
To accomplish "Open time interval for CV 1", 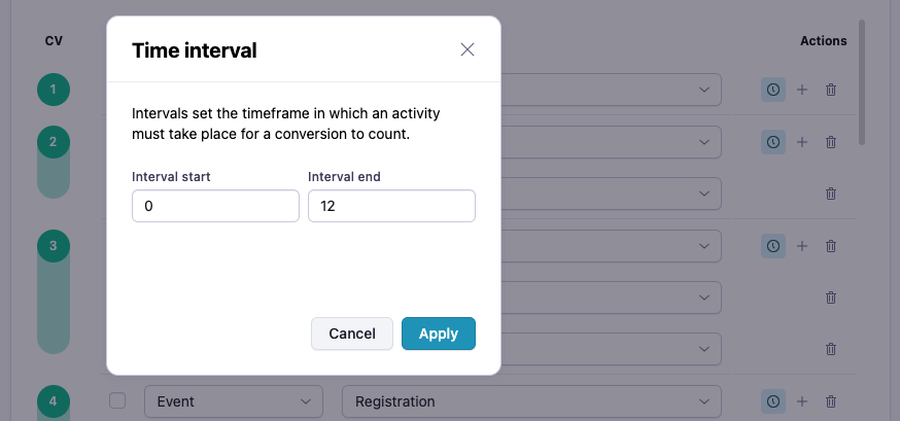I will 773,90.
